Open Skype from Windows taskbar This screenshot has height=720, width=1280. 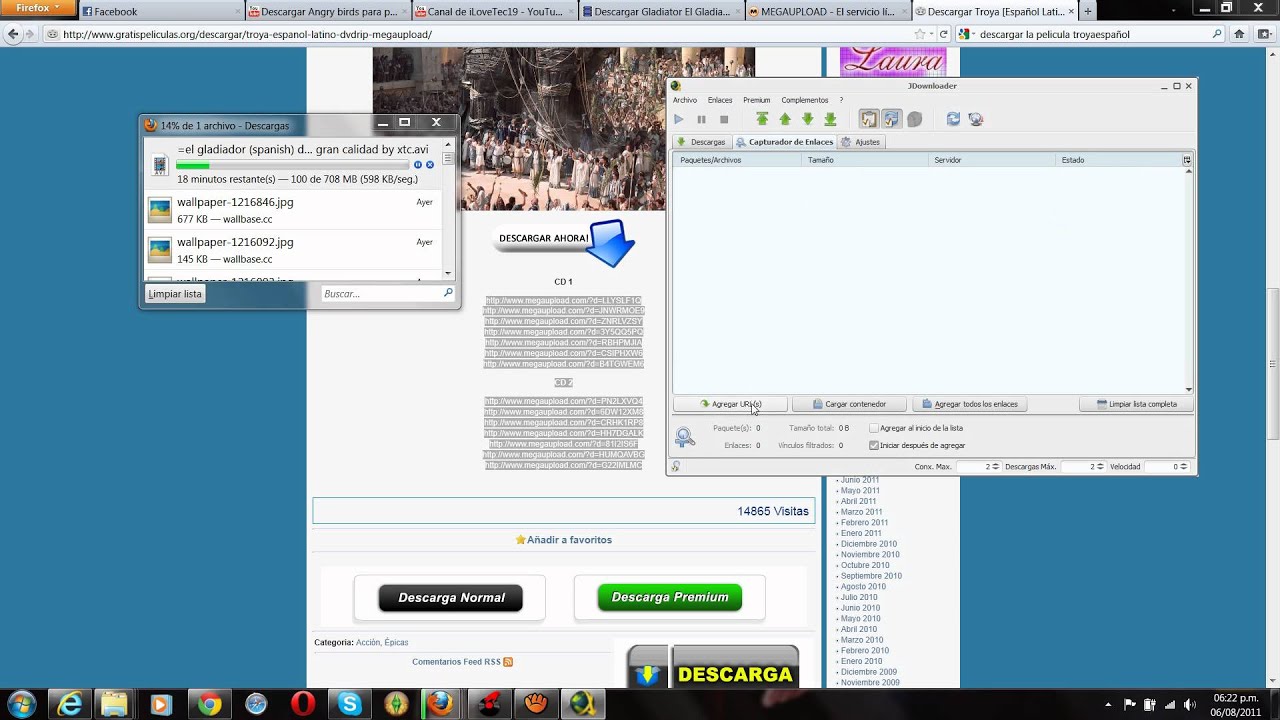click(x=349, y=705)
